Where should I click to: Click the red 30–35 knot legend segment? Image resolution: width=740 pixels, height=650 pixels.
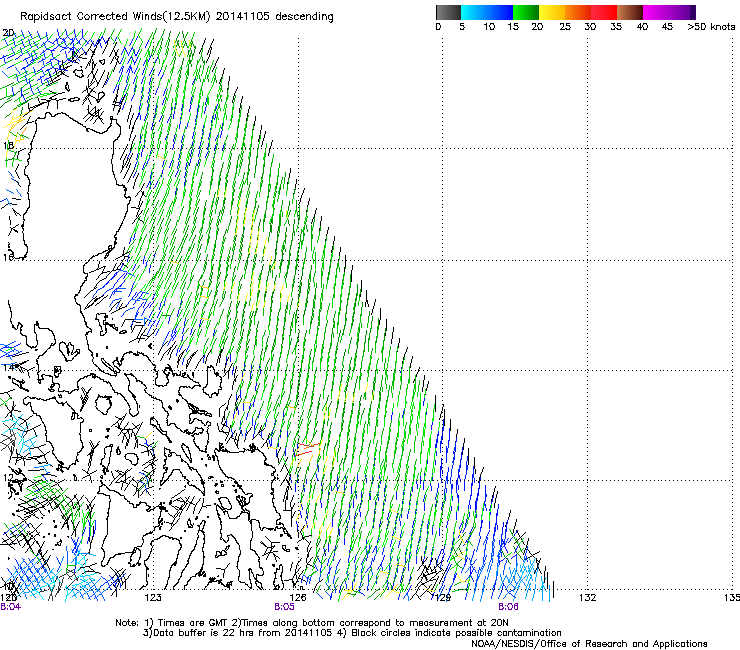pyautogui.click(x=604, y=12)
